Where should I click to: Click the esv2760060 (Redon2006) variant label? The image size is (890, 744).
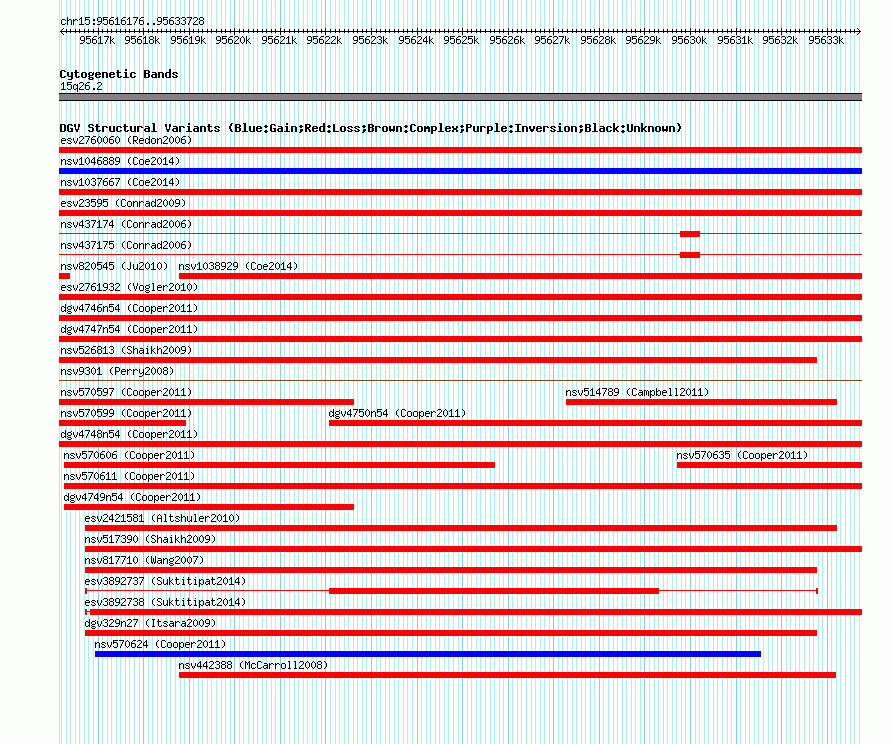(x=126, y=140)
